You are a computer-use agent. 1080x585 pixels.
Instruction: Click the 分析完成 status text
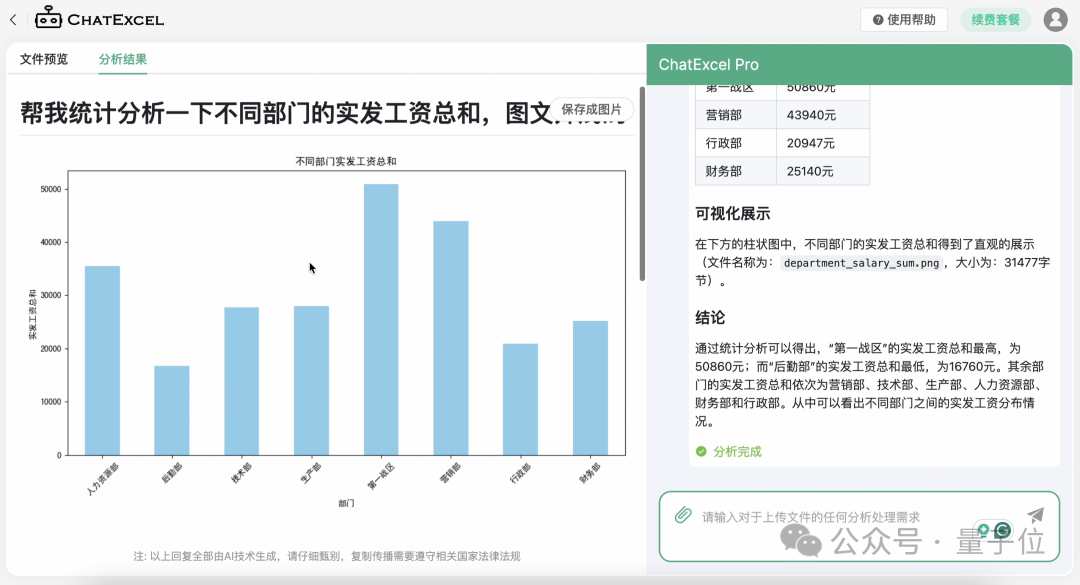pyautogui.click(x=737, y=452)
